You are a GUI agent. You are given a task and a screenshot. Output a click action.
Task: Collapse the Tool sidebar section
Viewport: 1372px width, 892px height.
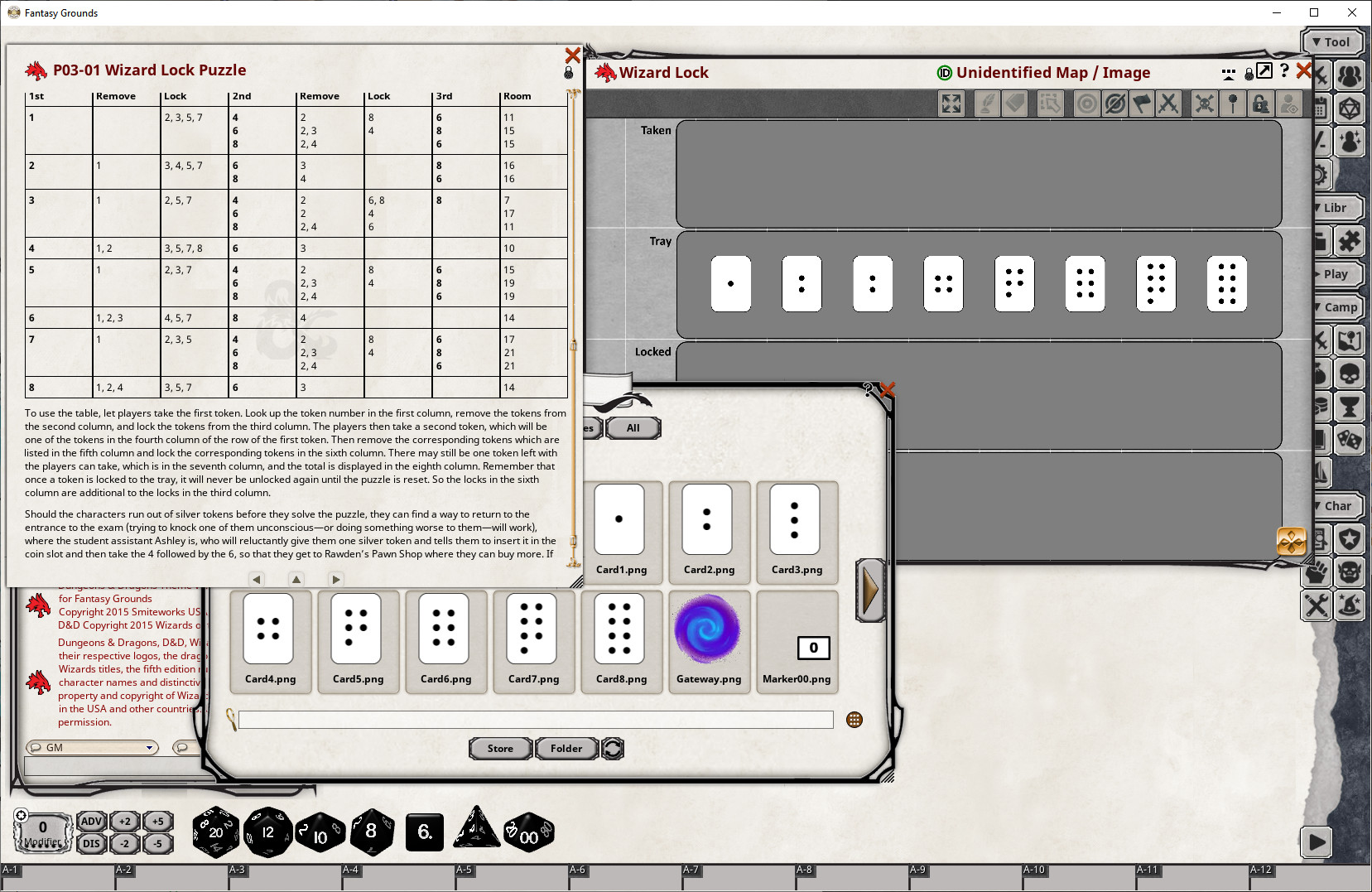1332,42
